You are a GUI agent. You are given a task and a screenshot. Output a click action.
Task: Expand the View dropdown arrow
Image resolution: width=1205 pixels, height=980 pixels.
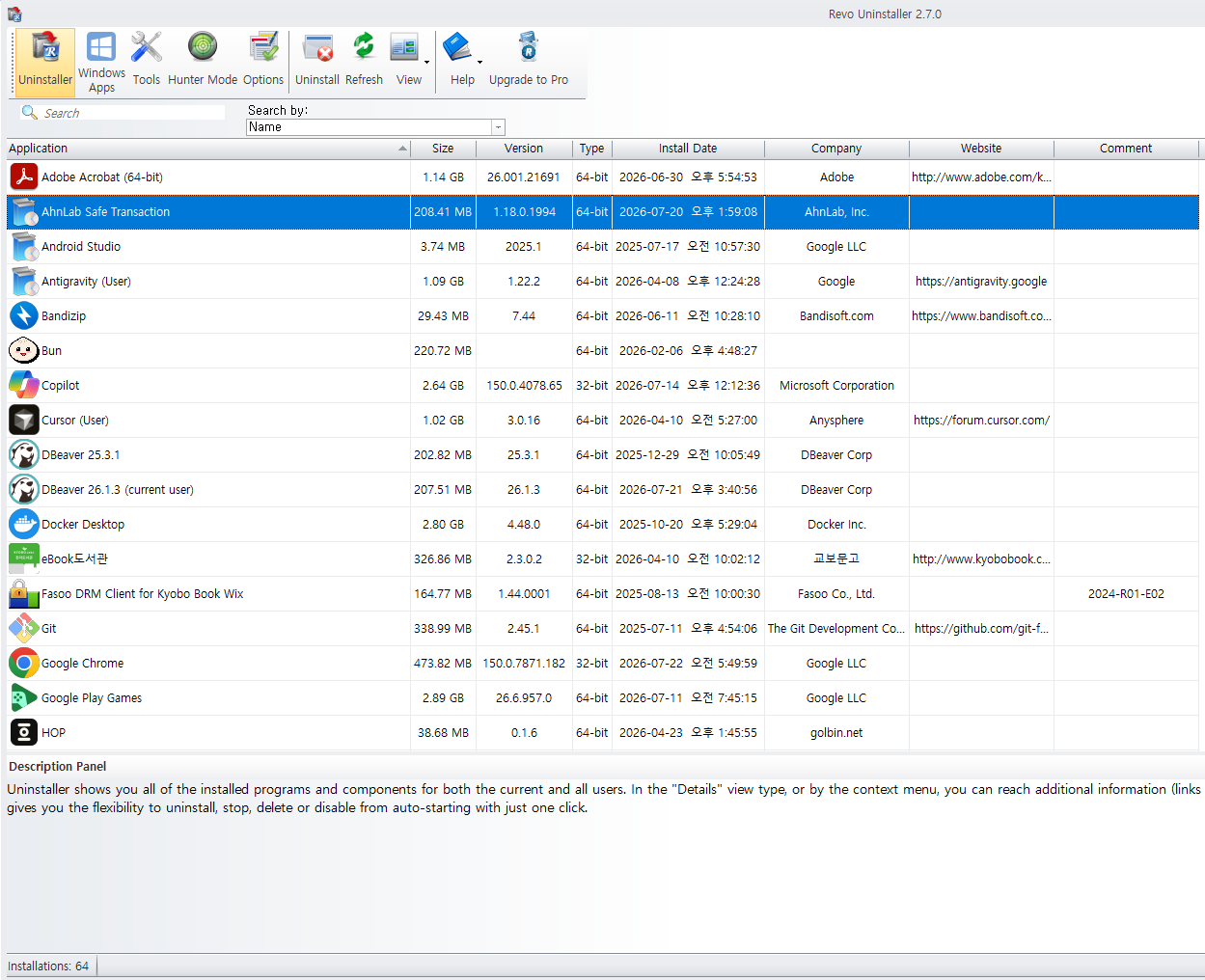coord(426,63)
